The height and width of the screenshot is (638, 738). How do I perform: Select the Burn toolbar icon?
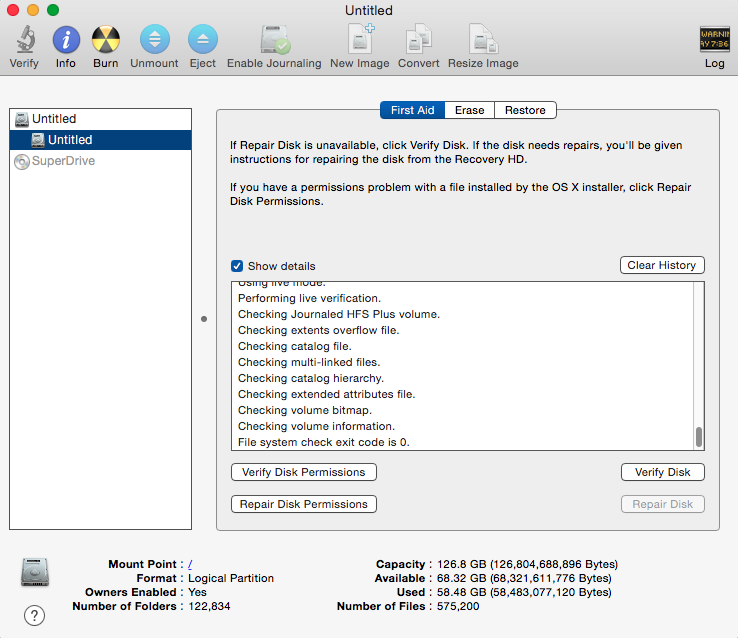coord(105,40)
